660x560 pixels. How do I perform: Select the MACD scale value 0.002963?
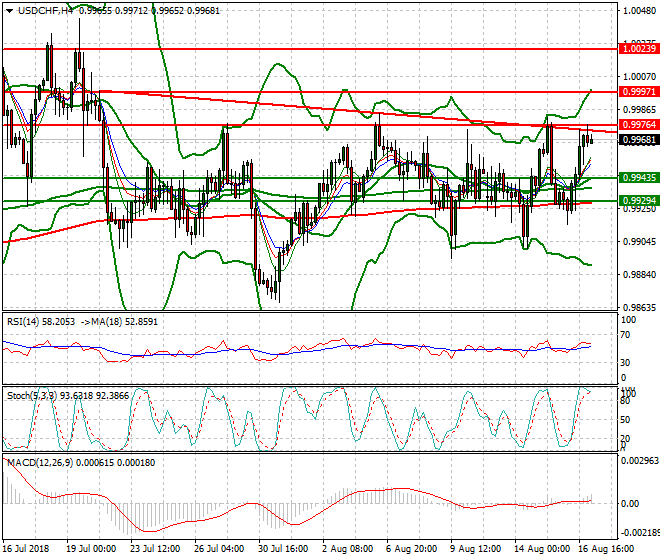(x=640, y=461)
